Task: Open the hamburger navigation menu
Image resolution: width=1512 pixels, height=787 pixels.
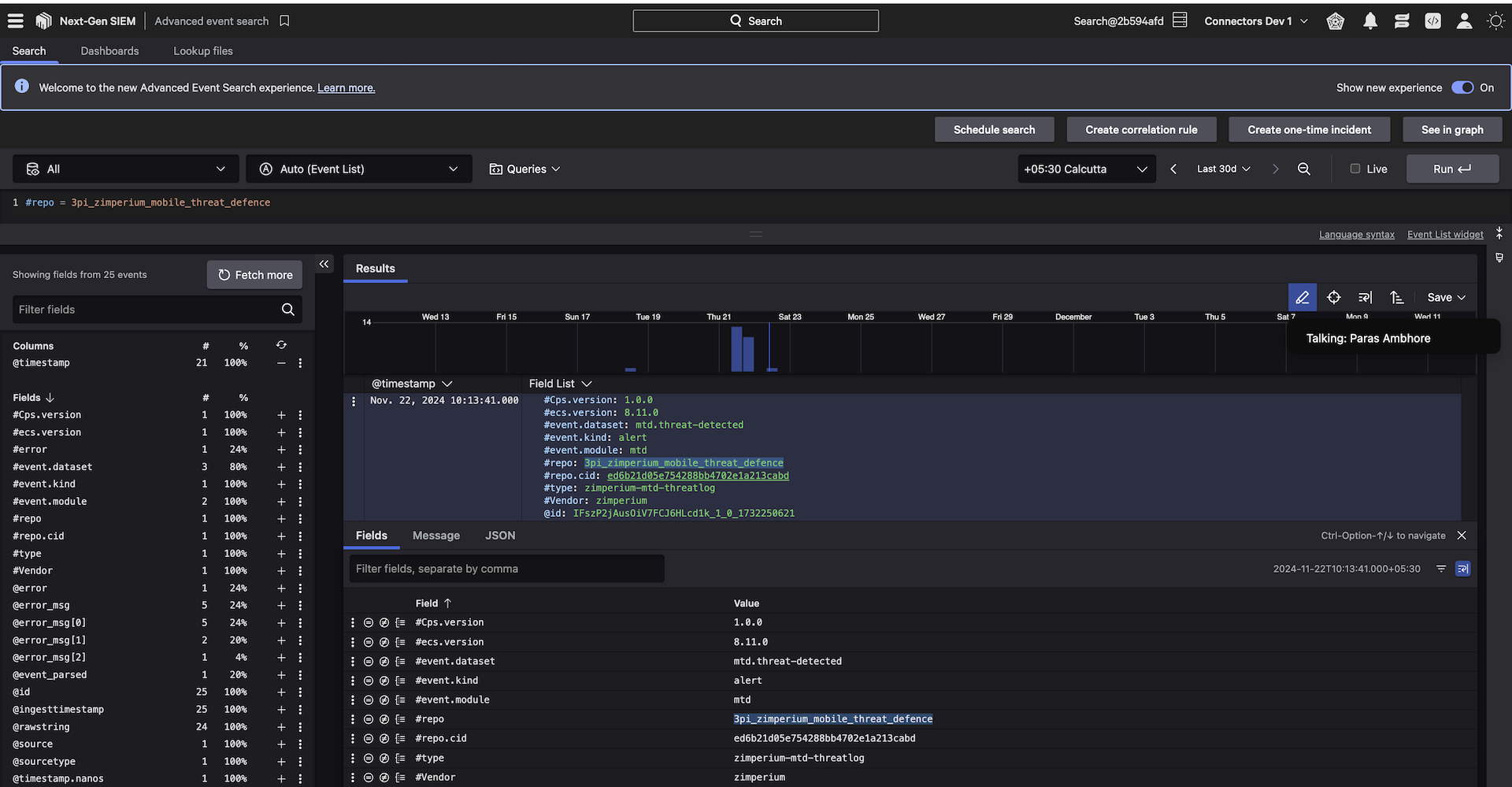Action: point(16,21)
